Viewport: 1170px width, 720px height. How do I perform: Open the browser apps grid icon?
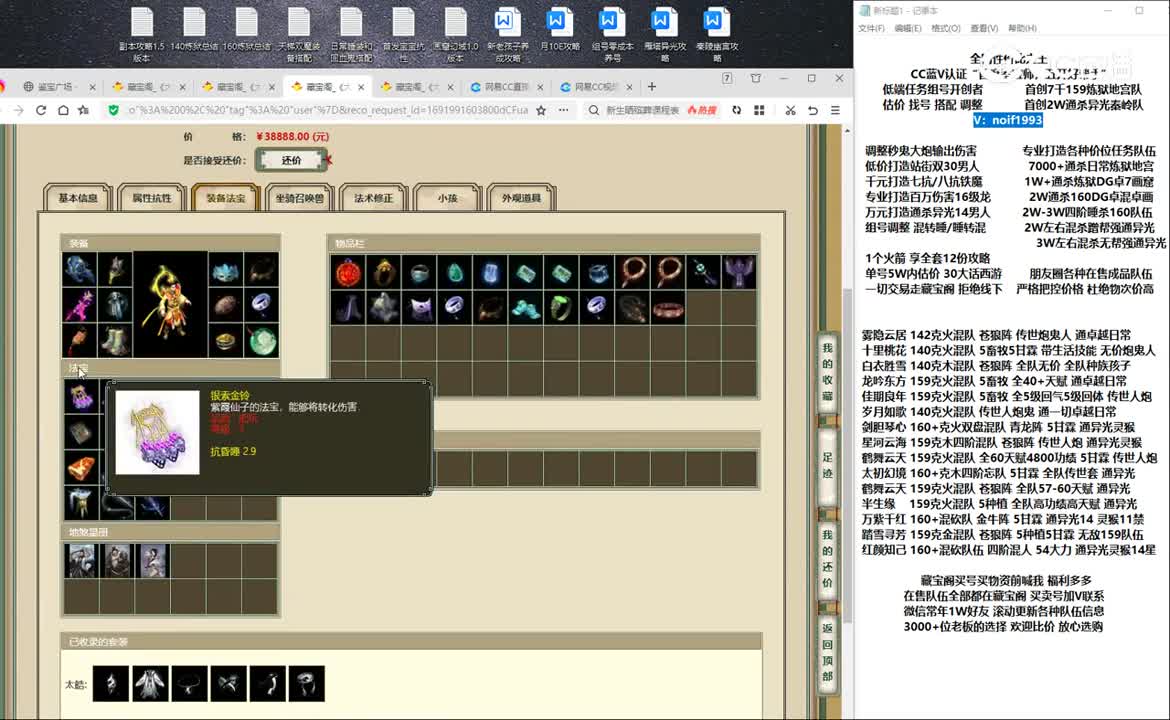(x=759, y=110)
